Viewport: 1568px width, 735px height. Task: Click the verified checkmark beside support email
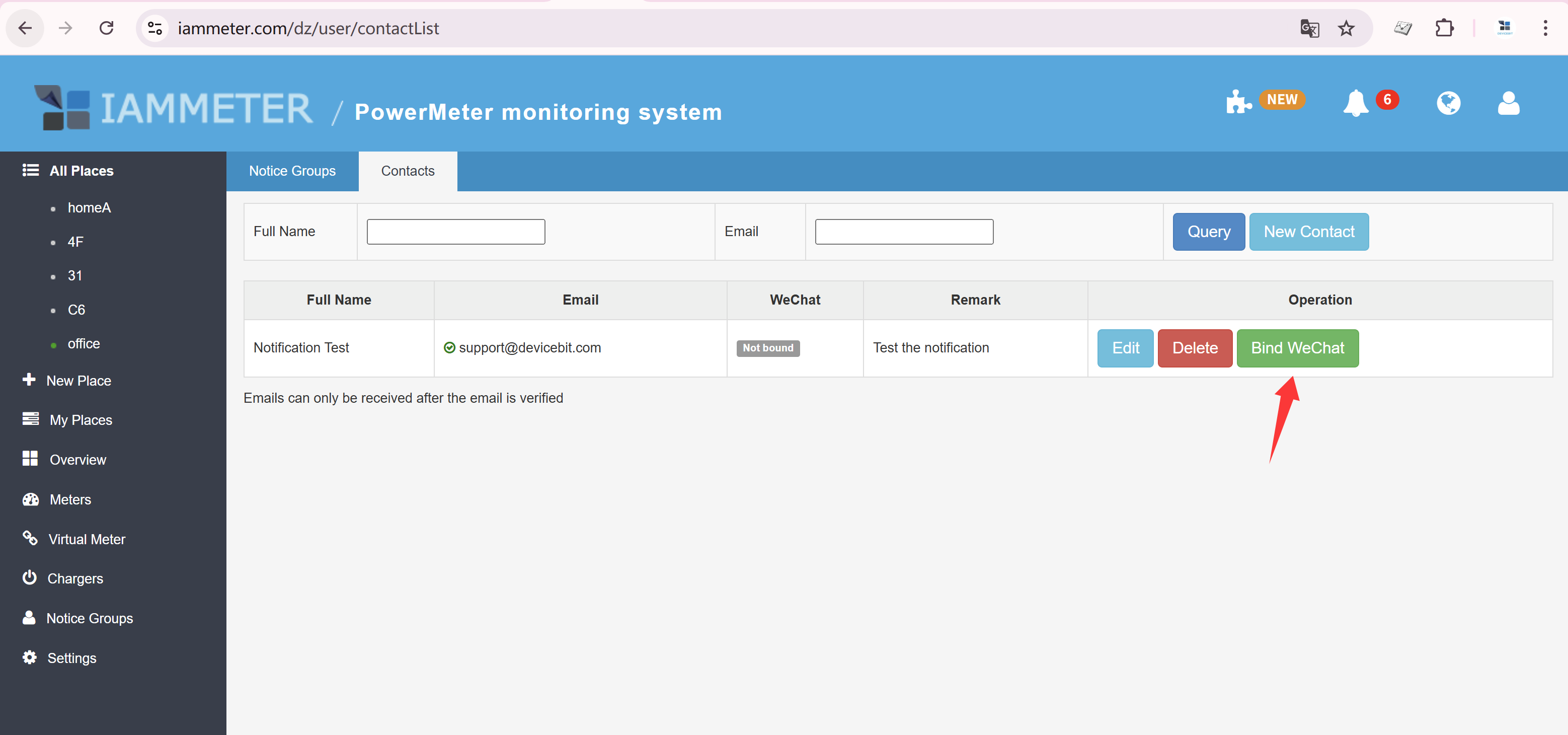point(450,348)
